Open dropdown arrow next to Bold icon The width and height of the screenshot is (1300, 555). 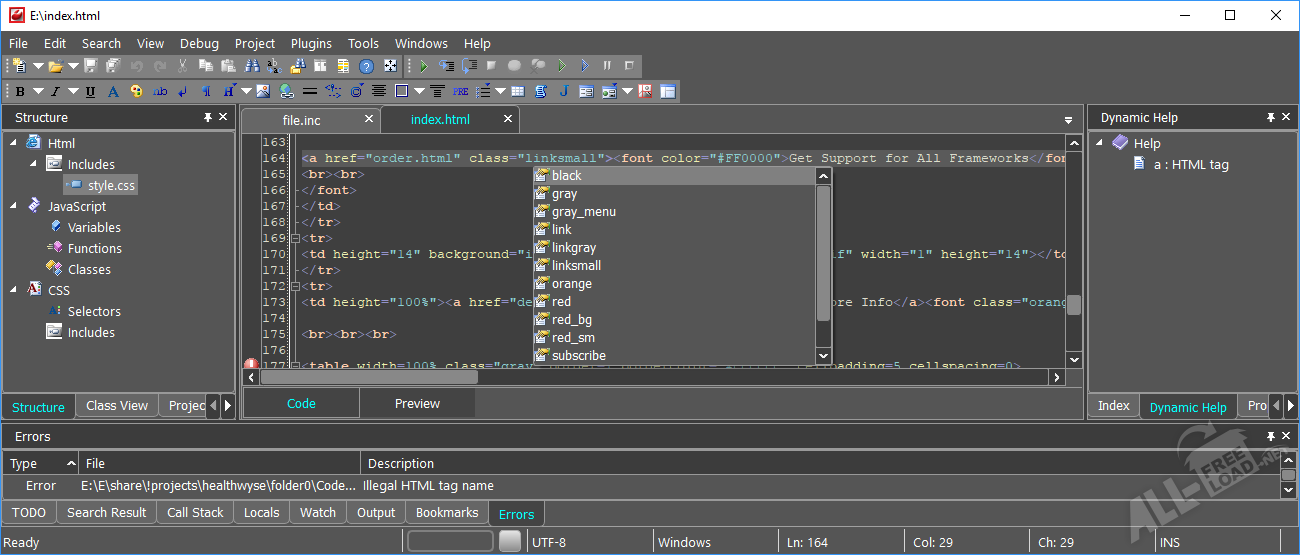click(x=37, y=92)
